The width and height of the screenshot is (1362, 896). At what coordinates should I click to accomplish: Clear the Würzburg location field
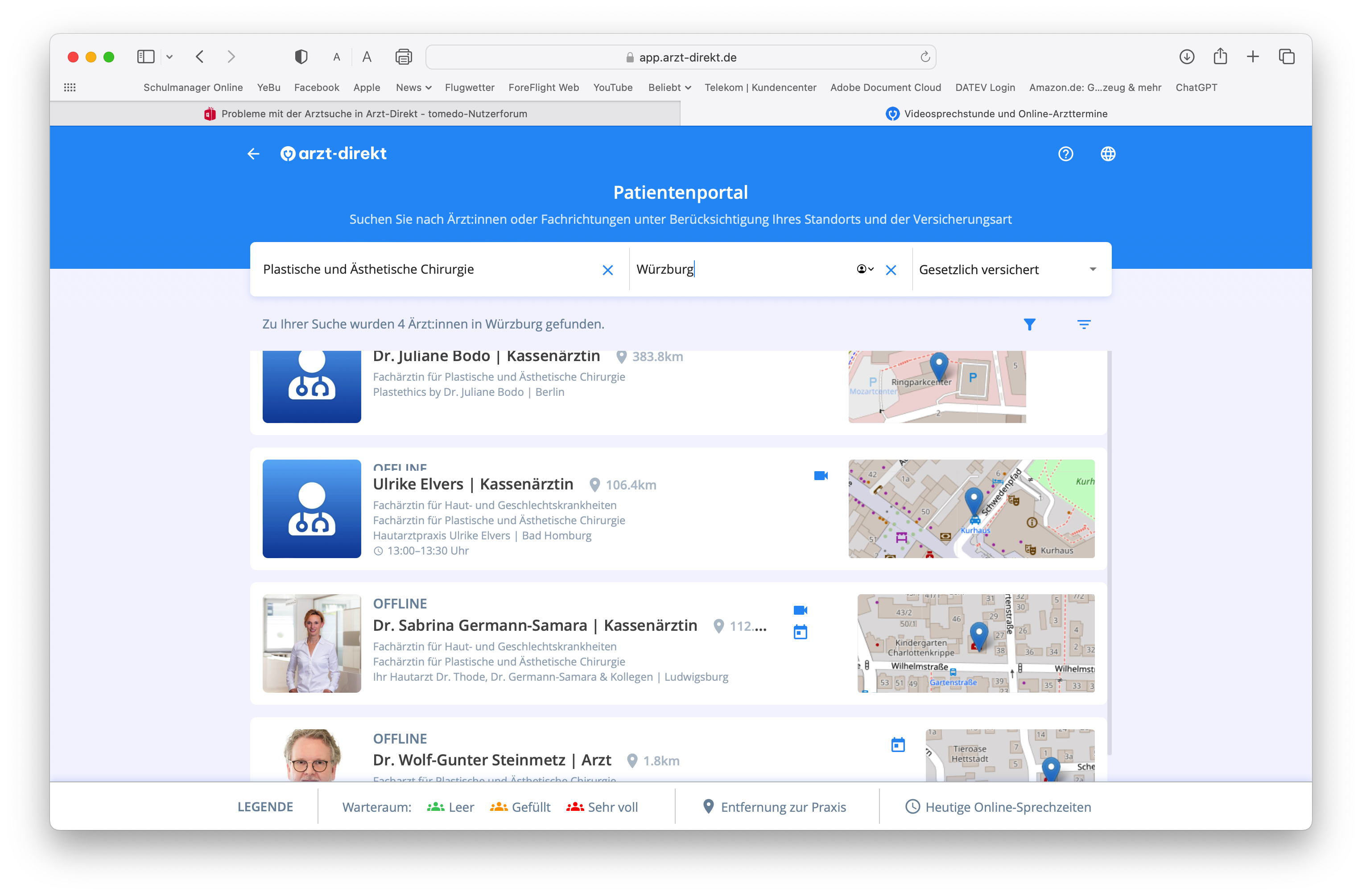pos(891,270)
